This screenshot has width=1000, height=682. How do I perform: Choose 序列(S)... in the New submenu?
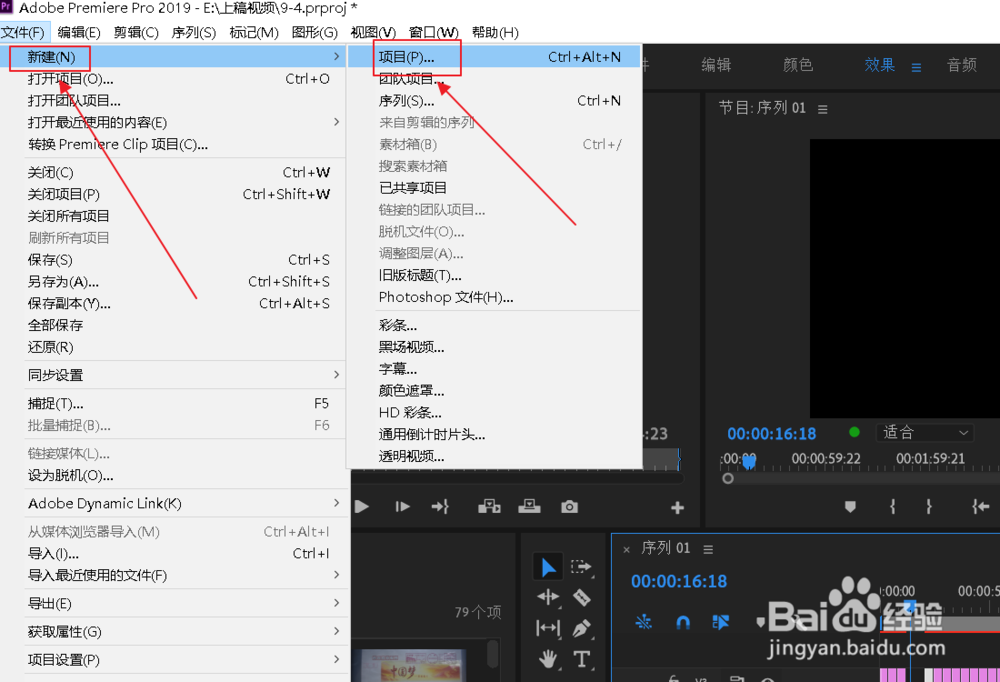pyautogui.click(x=494, y=101)
